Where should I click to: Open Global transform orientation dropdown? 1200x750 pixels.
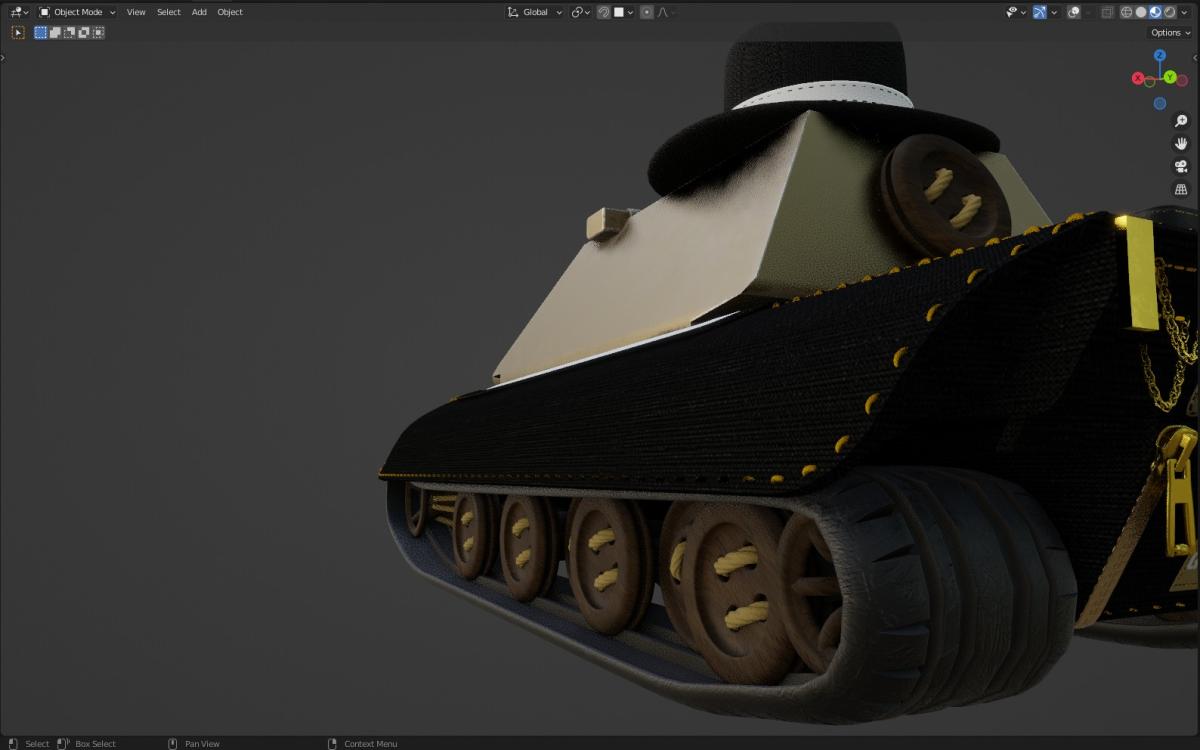coord(535,12)
